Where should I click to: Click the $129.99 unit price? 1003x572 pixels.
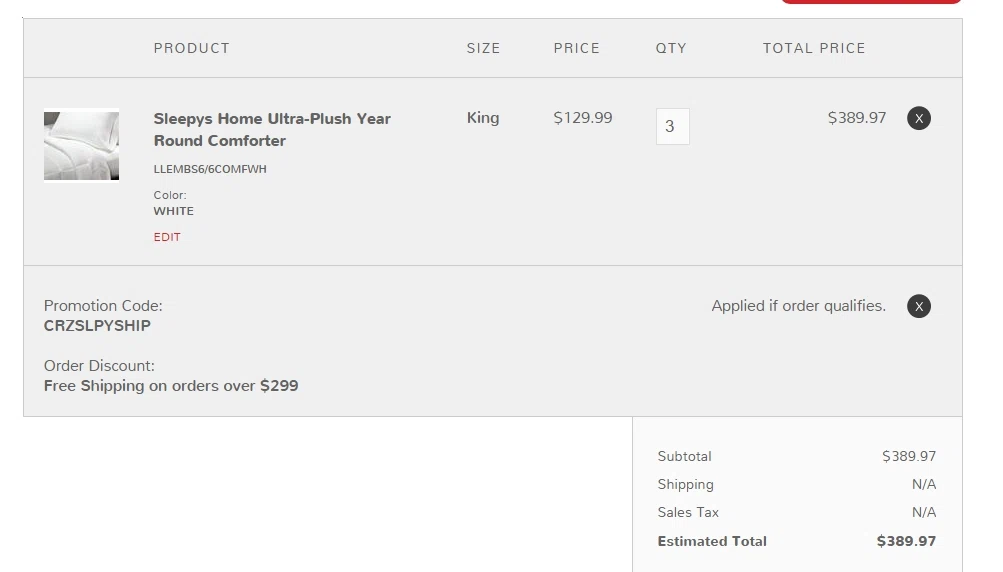coord(583,118)
